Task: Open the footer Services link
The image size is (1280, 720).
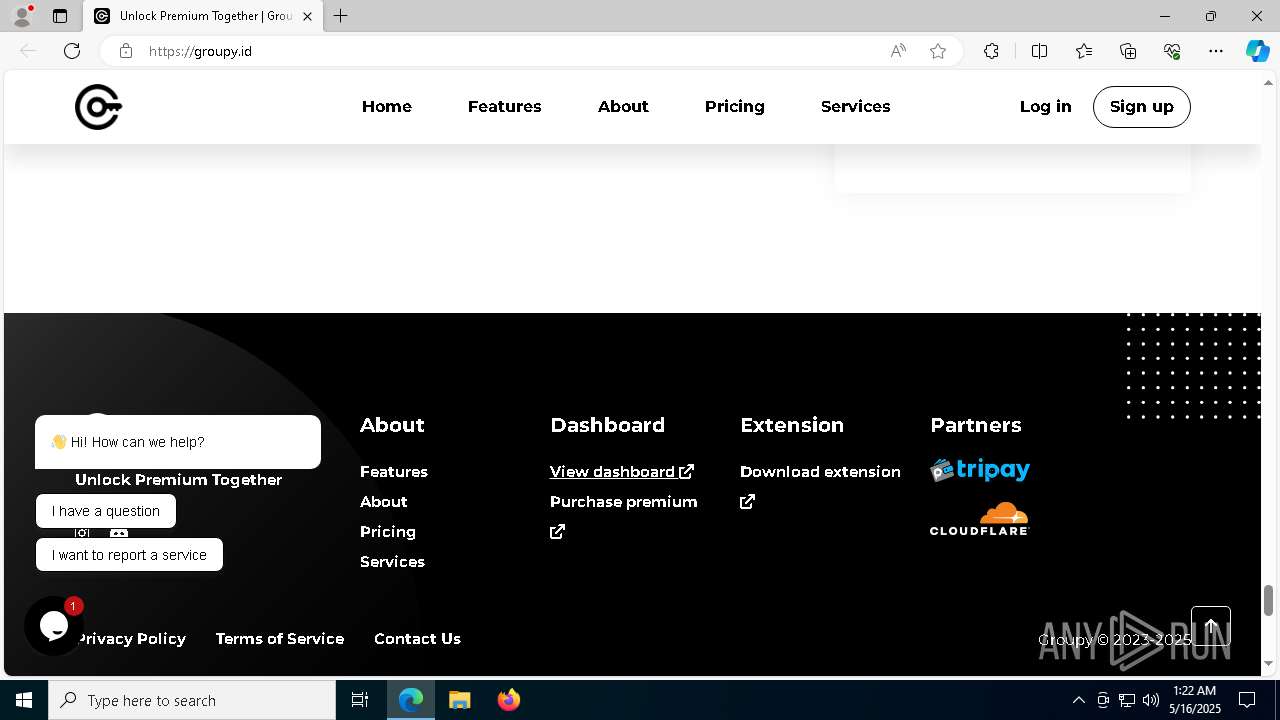Action: point(392,561)
